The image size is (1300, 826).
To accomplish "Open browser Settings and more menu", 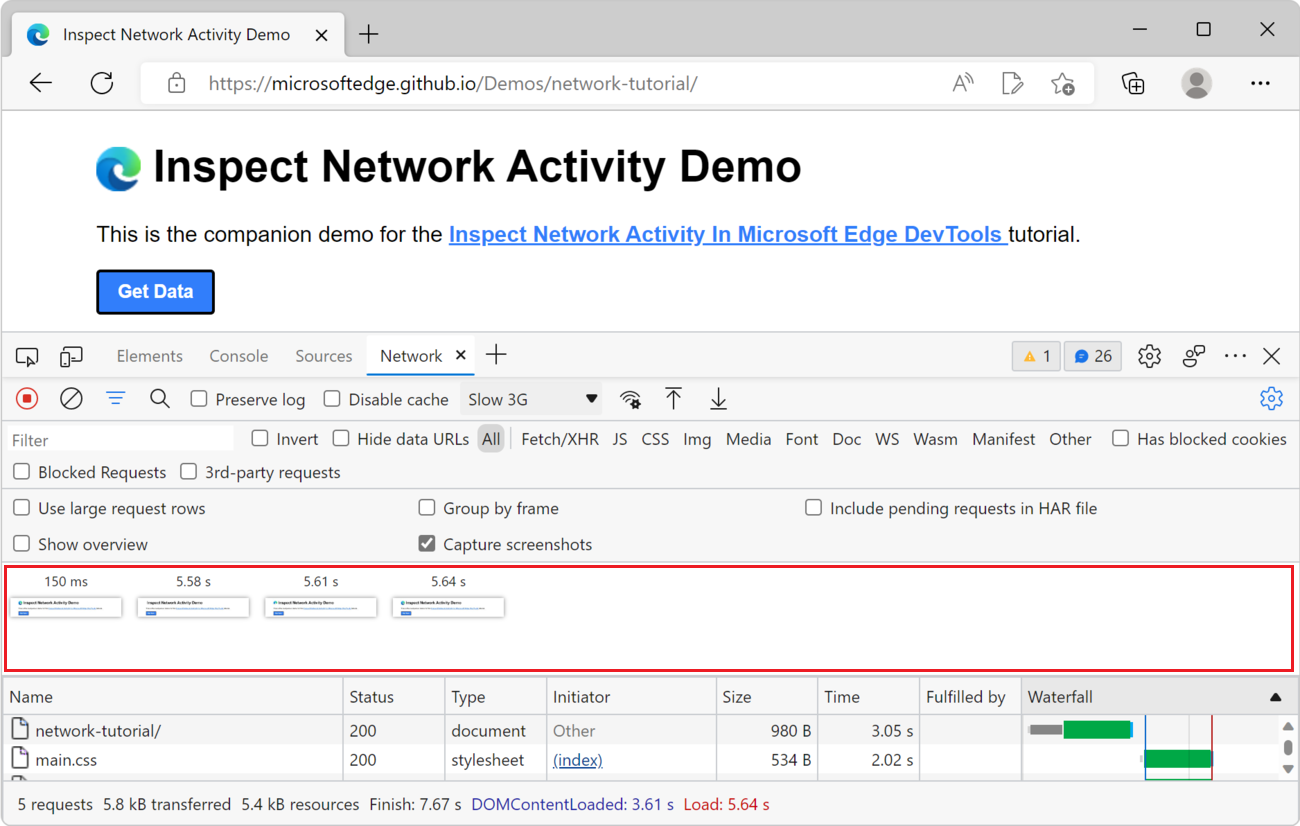I will pyautogui.click(x=1260, y=84).
